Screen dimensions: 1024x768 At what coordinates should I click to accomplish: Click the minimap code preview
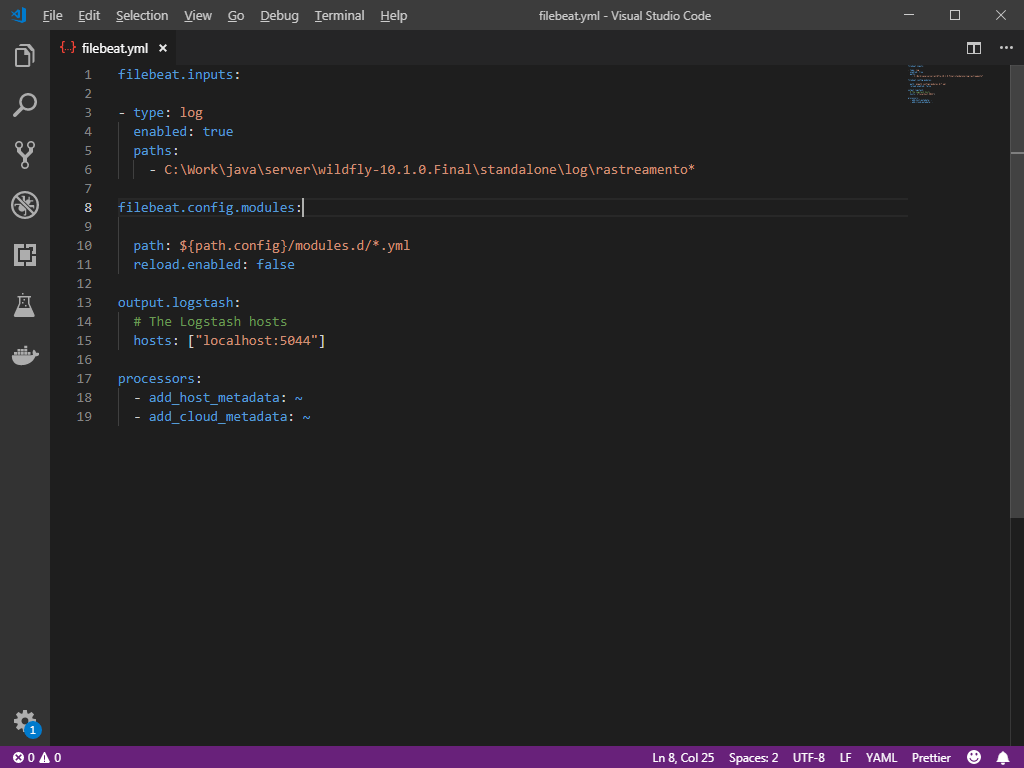pos(946,84)
